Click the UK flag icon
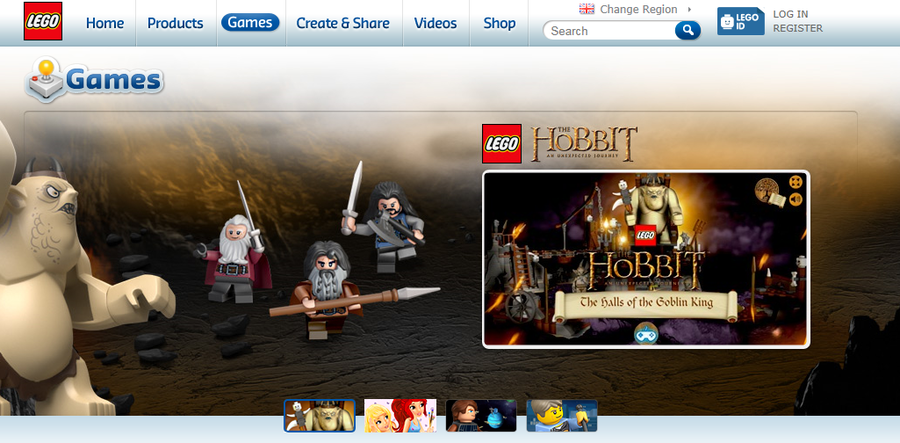This screenshot has width=900, height=443. 587,9
